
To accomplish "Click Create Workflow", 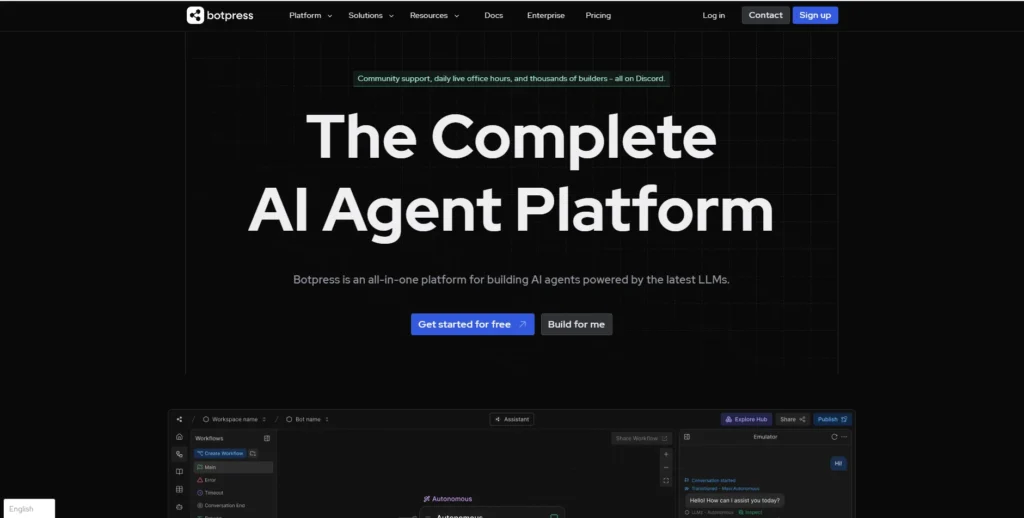I will click(x=220, y=453).
